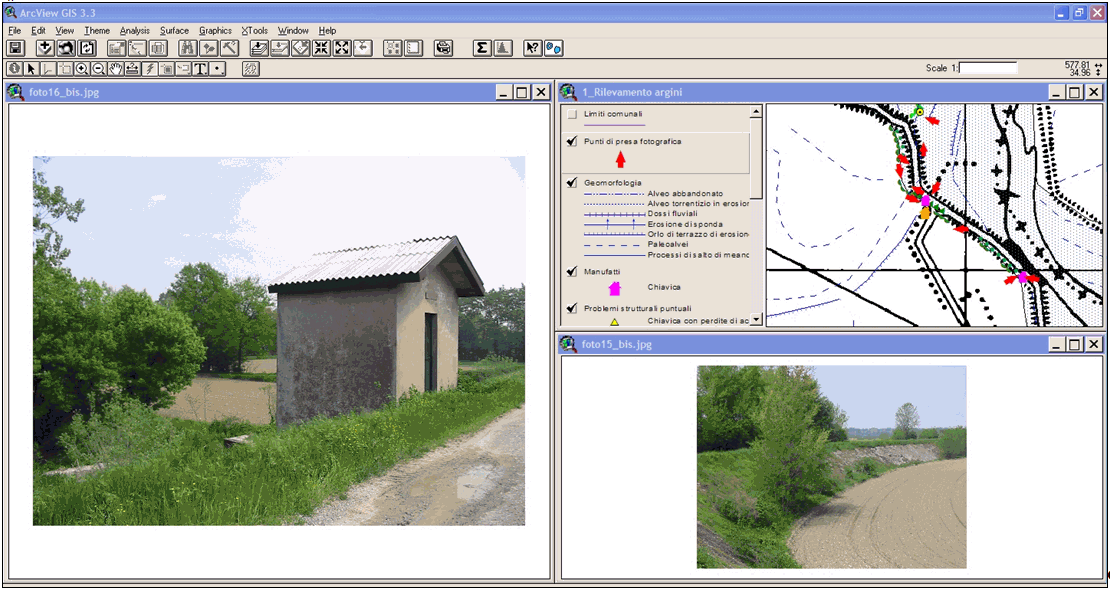Click the hammer Query Builder icon
1110x590 pixels.
229,48
